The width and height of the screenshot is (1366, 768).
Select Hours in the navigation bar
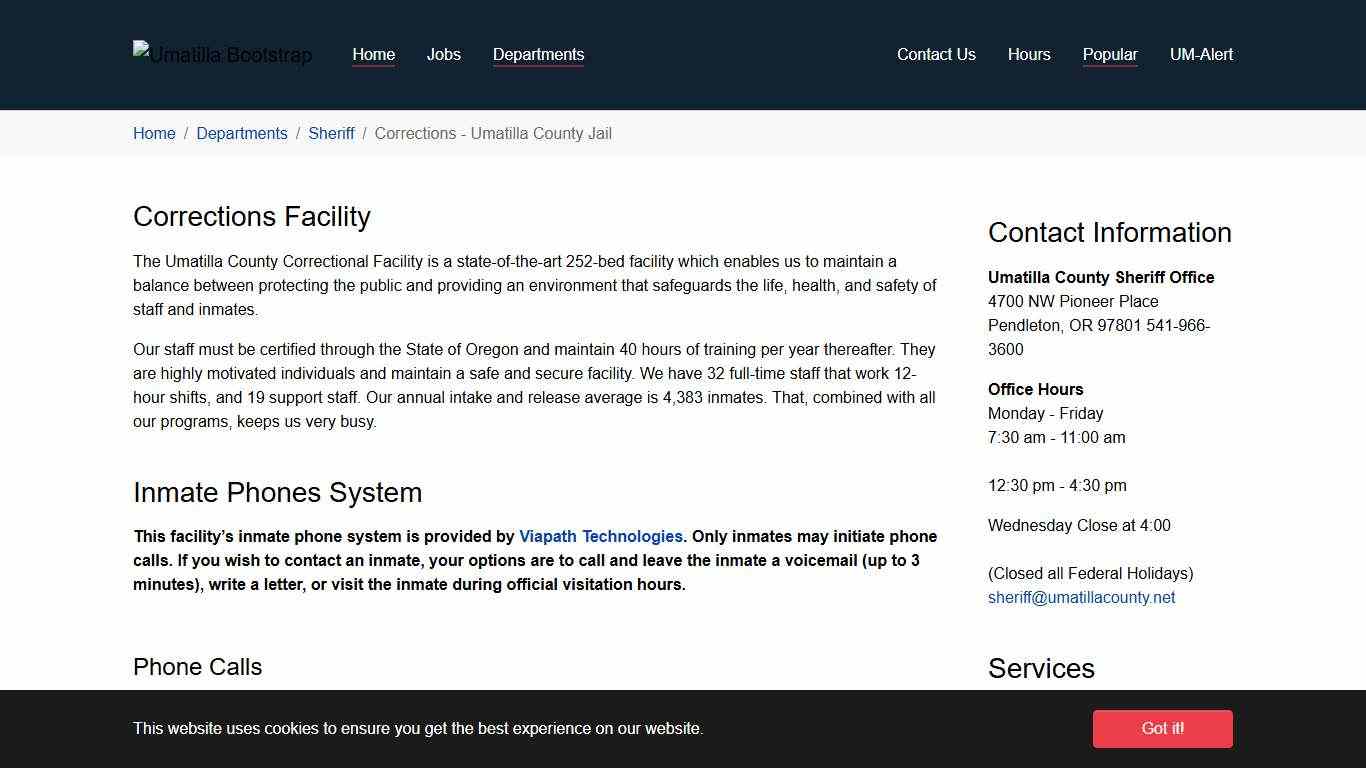[1029, 55]
